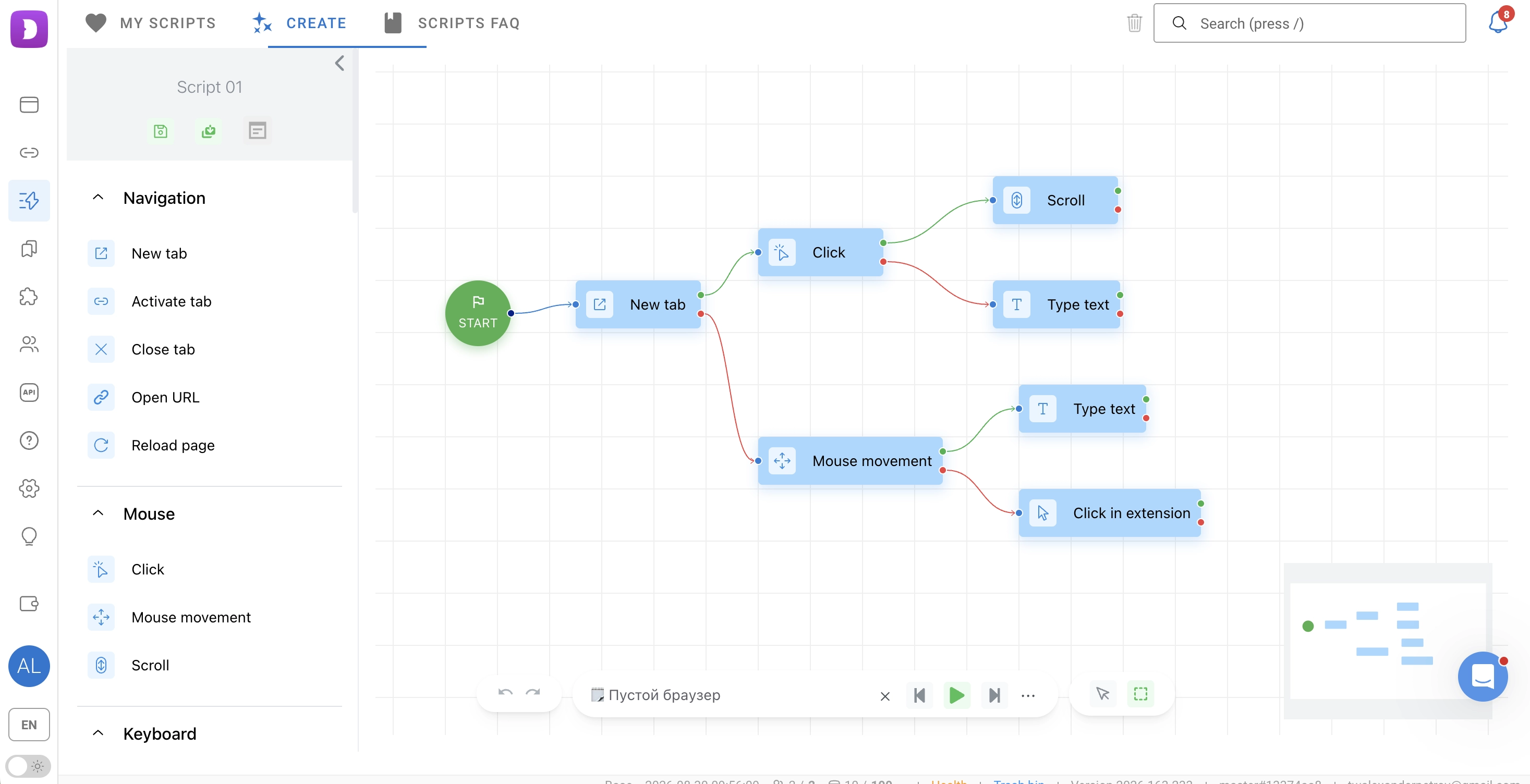Open the support chat bubble
The image size is (1530, 784).
(x=1483, y=676)
